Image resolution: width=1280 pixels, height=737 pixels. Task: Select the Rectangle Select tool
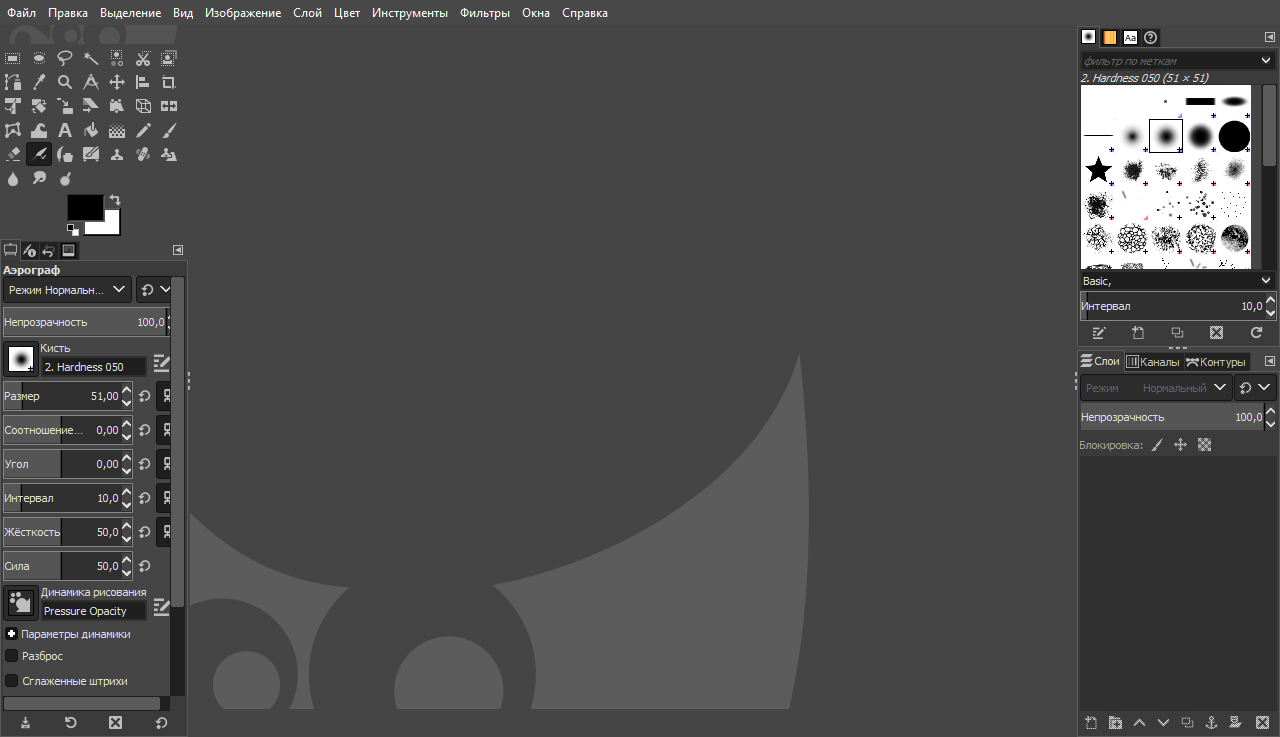(13, 58)
